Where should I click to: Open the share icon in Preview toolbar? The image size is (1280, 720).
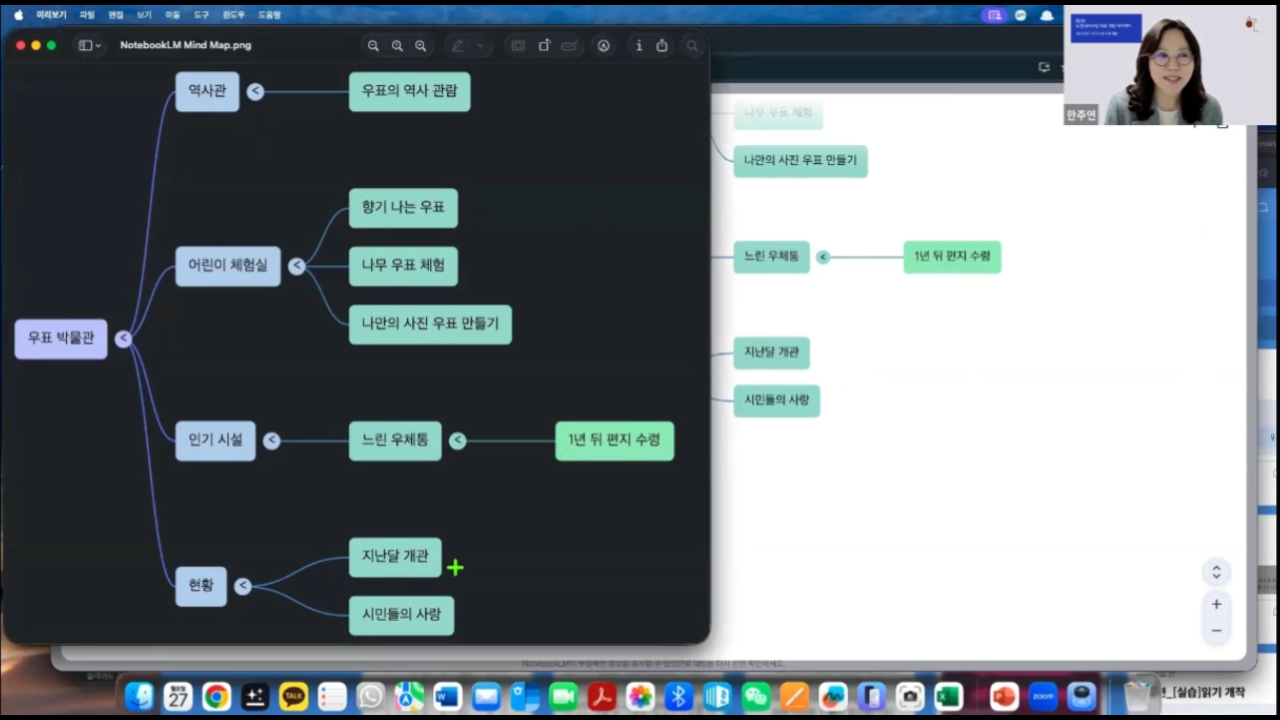click(662, 46)
